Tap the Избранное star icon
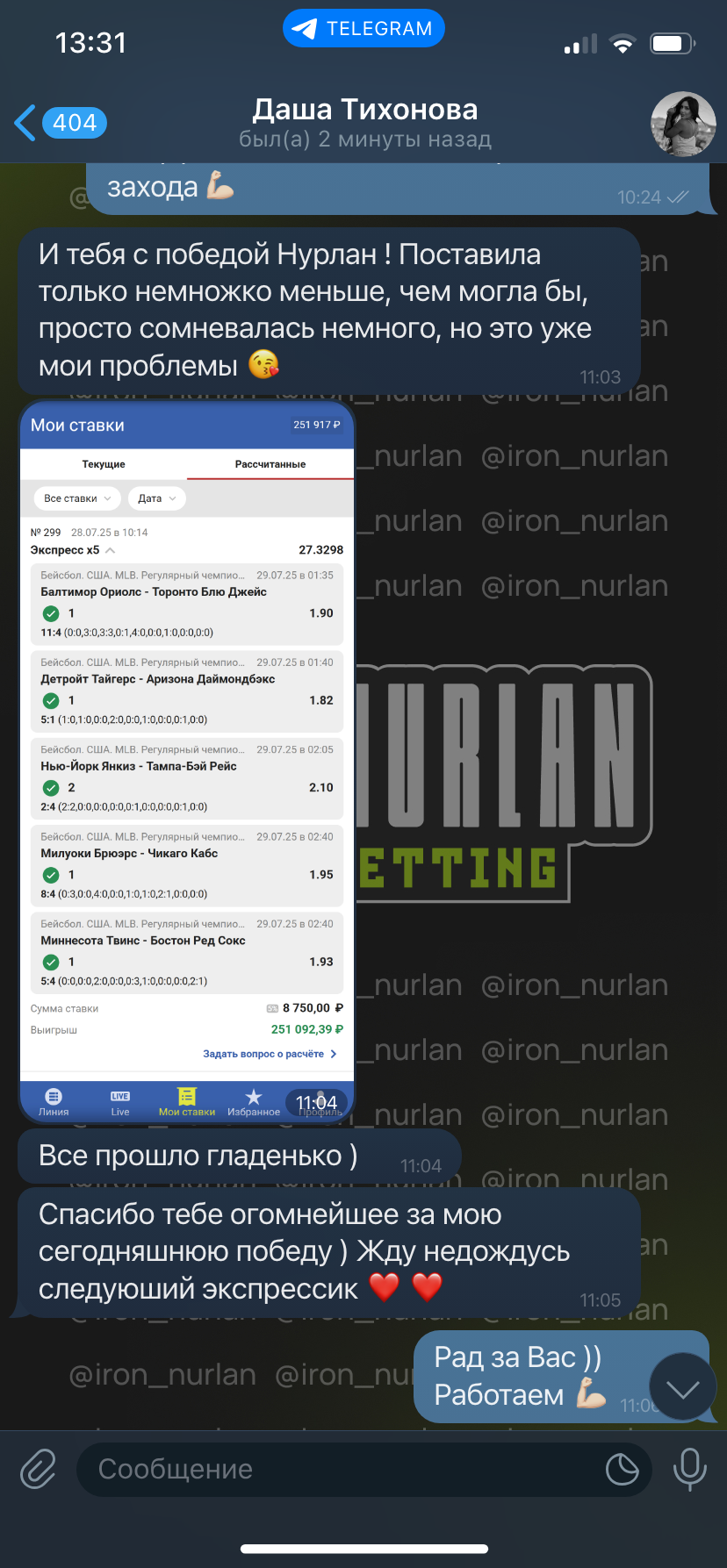The height and width of the screenshot is (1568, 727). [x=254, y=1102]
